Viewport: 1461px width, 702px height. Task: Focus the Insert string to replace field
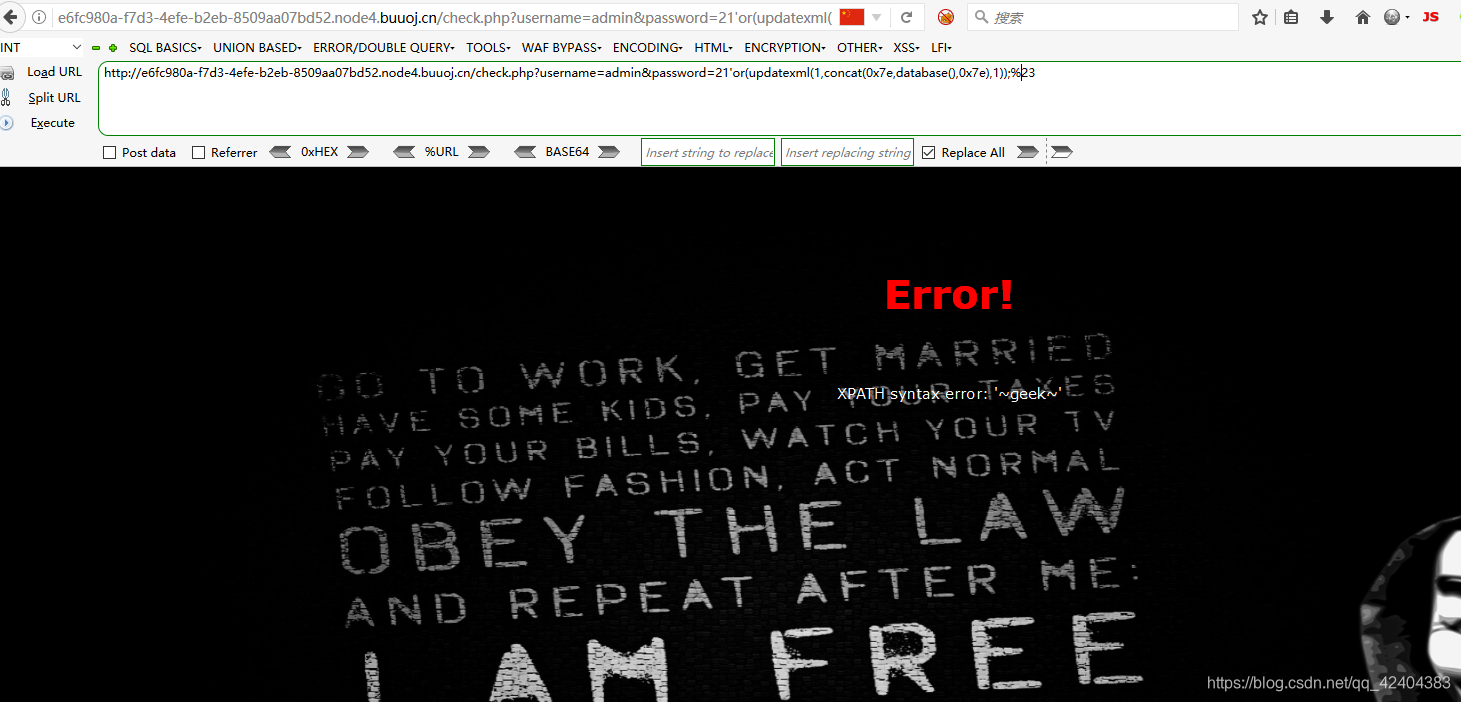(x=708, y=152)
